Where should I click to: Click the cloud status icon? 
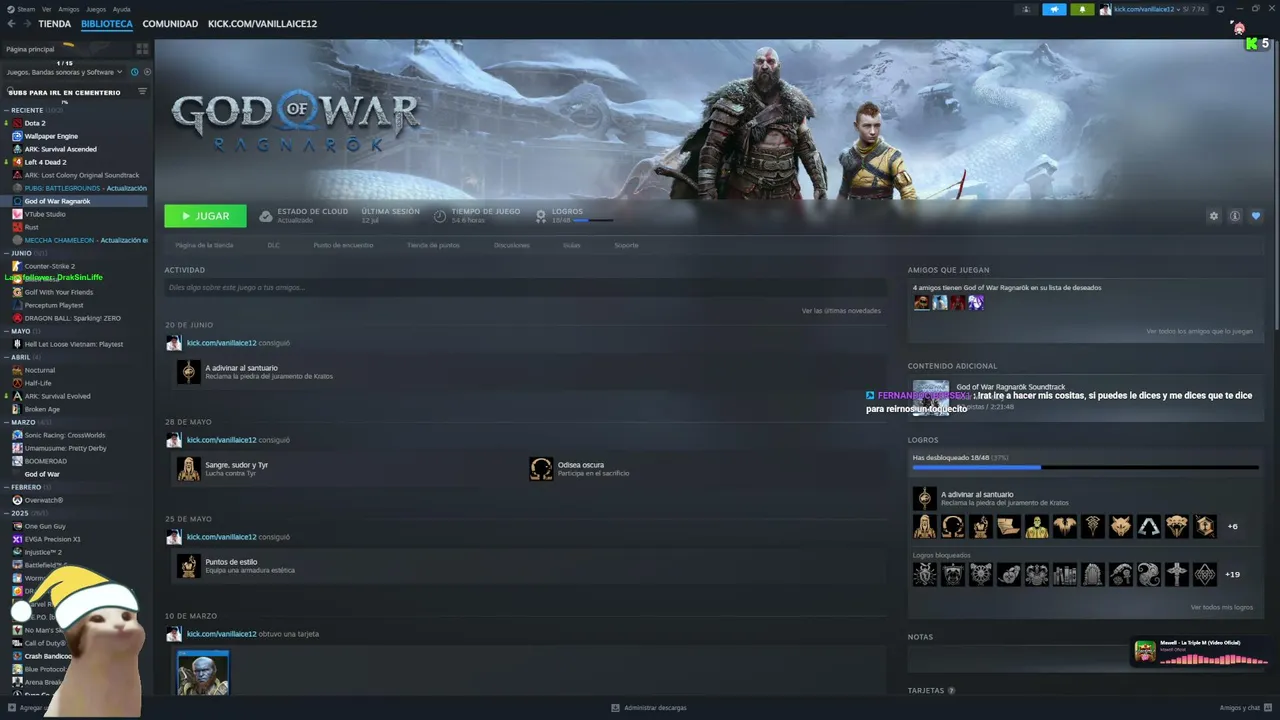click(x=265, y=216)
